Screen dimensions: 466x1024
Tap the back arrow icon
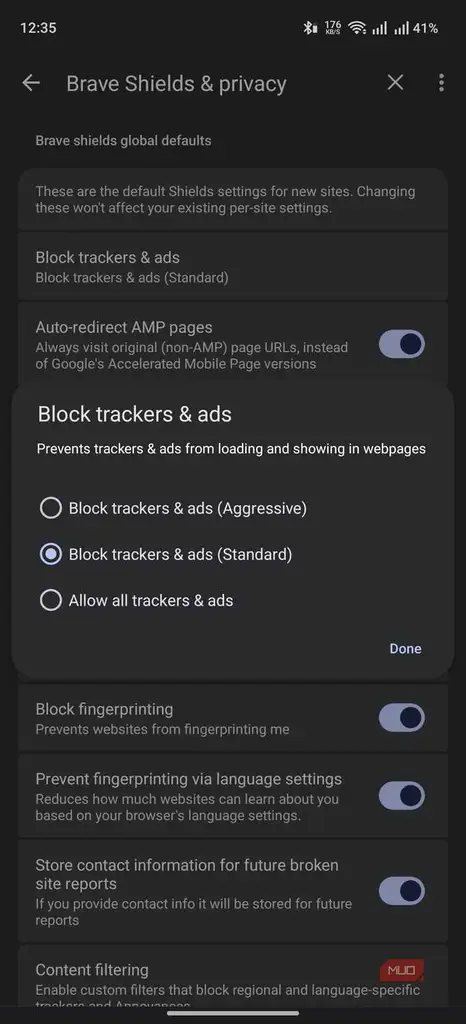(31, 83)
